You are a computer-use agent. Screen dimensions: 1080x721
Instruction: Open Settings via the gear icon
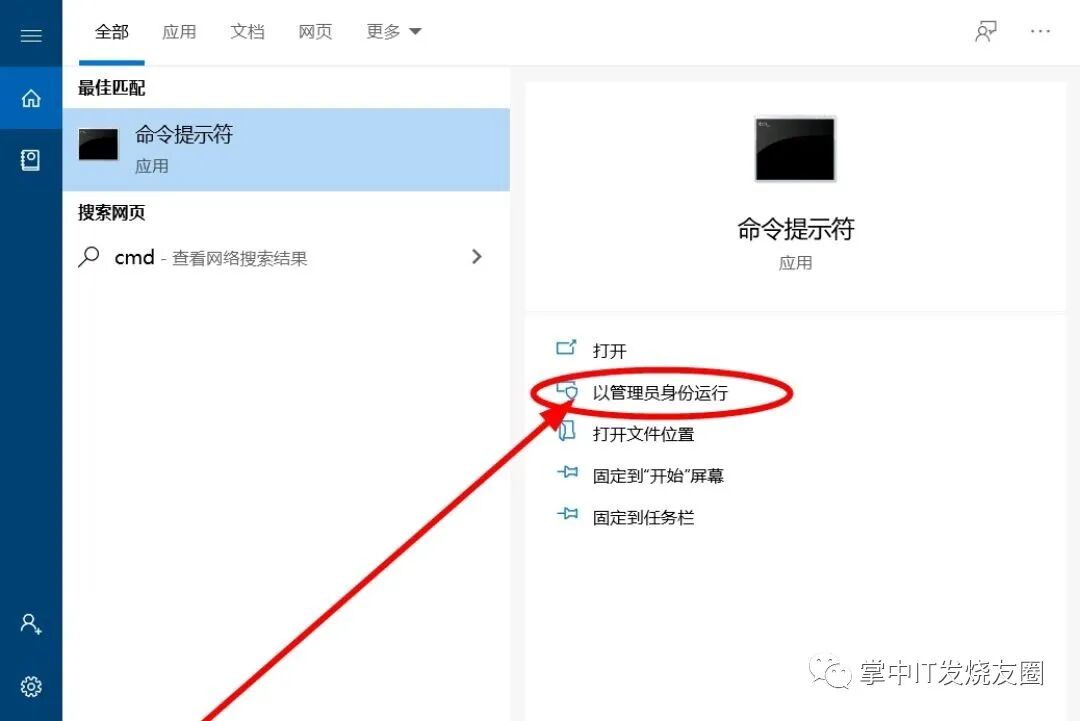coord(31,687)
